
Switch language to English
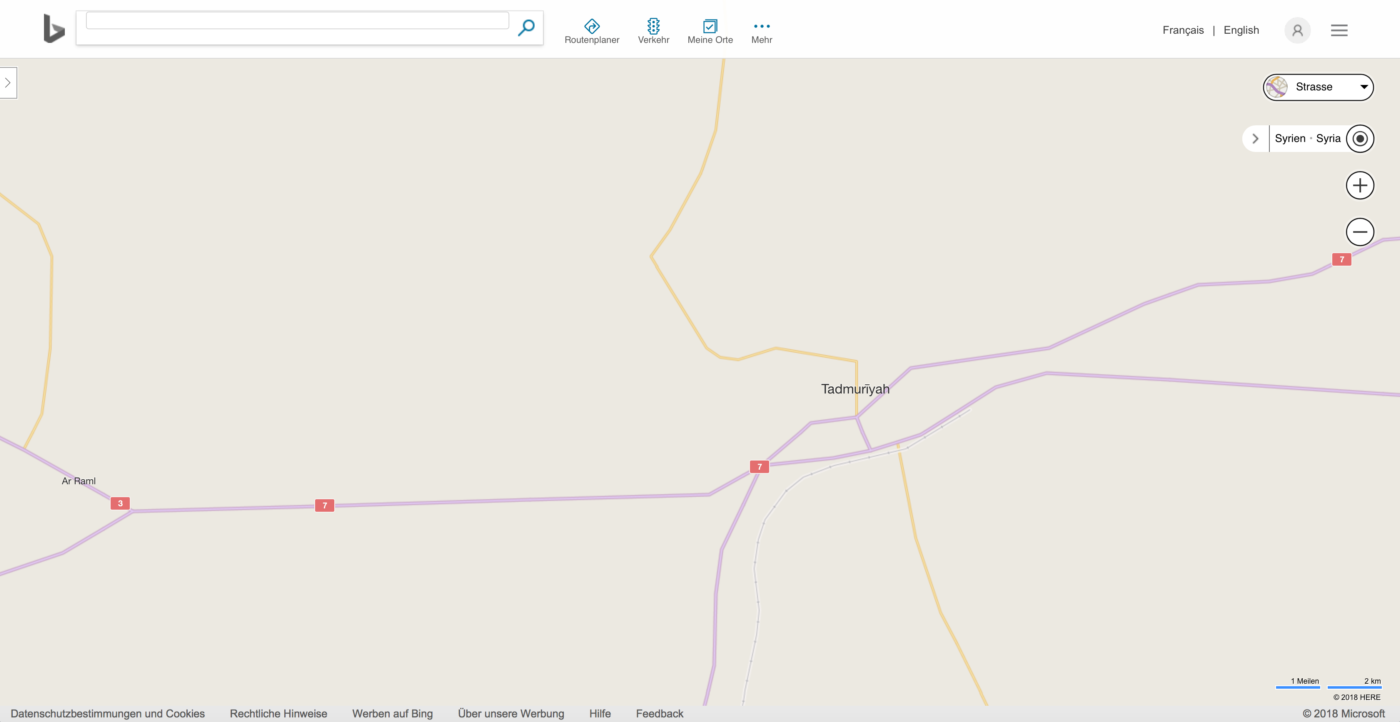point(1241,30)
